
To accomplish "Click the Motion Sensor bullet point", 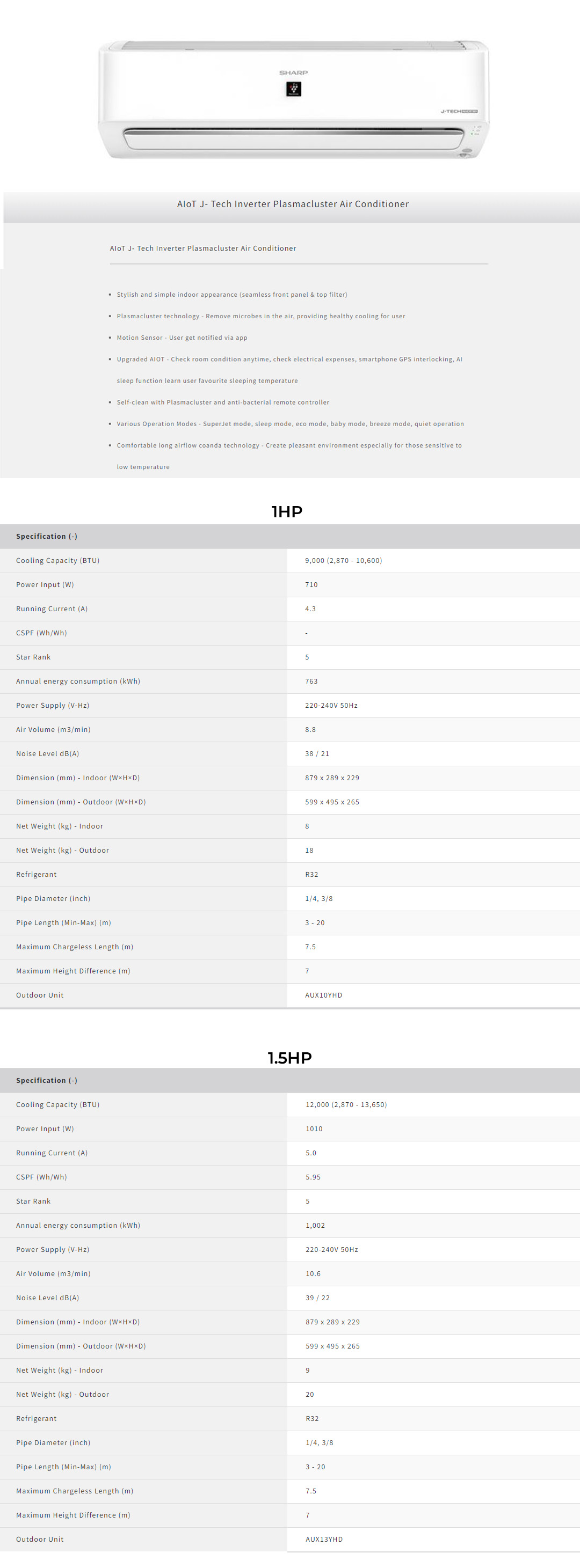I will pyautogui.click(x=182, y=338).
